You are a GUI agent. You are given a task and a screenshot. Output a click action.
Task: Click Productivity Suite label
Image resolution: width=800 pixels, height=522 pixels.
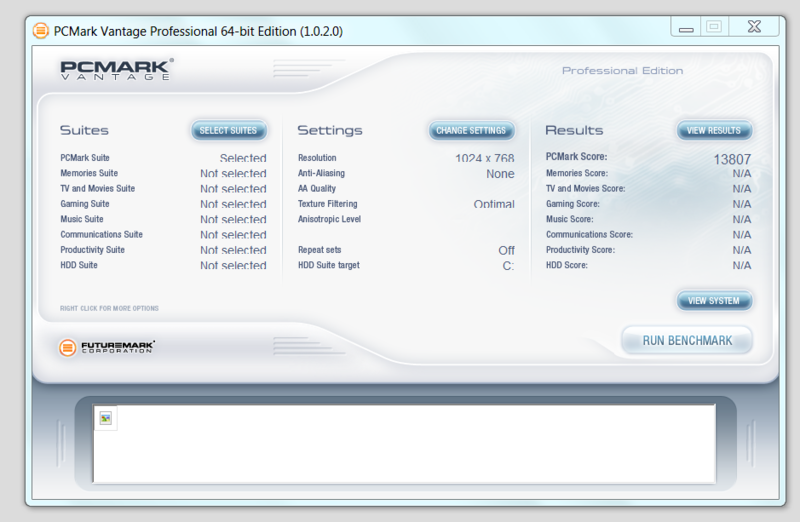[92, 250]
